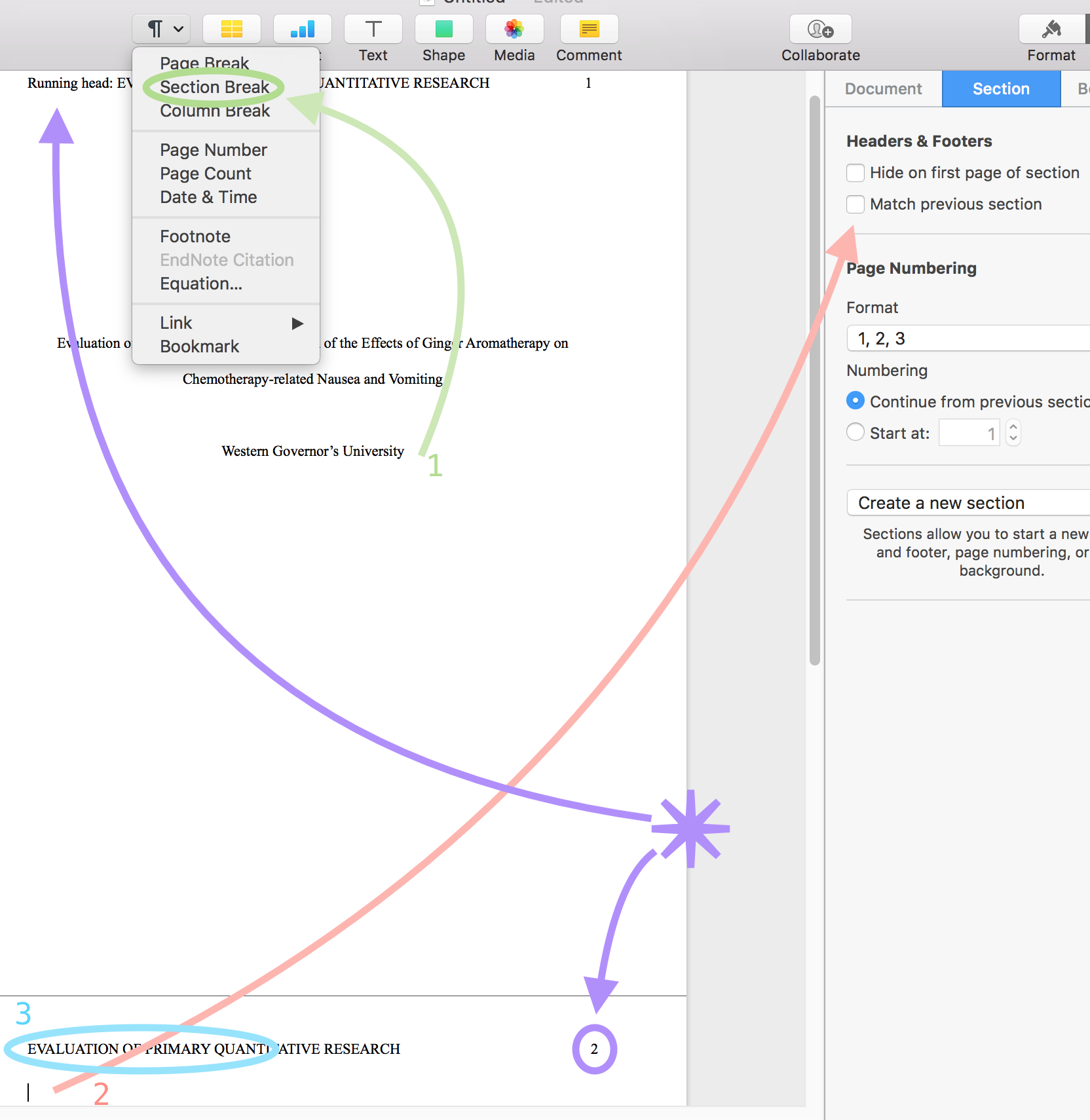Add a Comment using the toolbar icon
This screenshot has height=1120, width=1090.
[x=590, y=29]
